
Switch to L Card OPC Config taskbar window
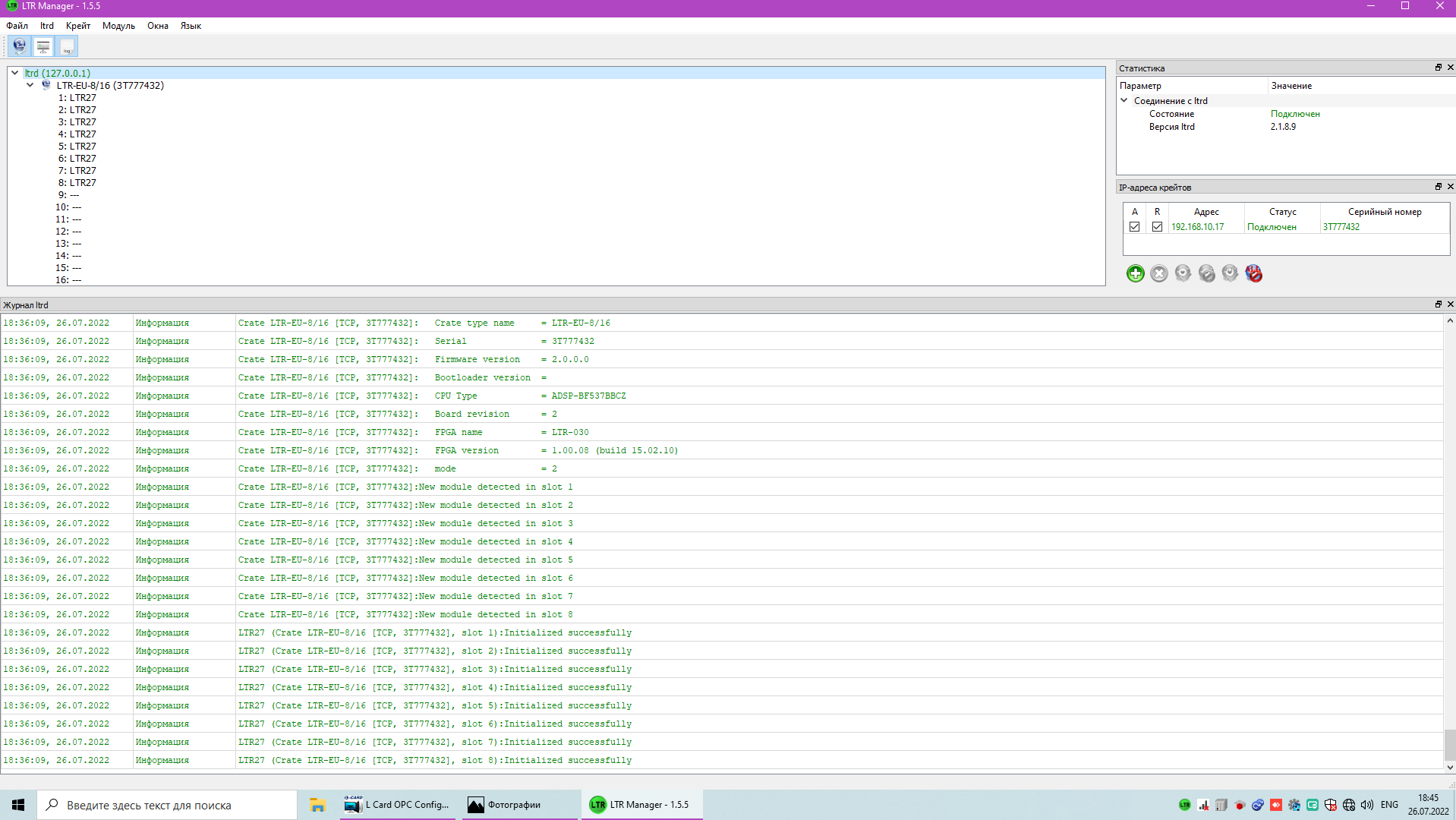click(x=397, y=805)
